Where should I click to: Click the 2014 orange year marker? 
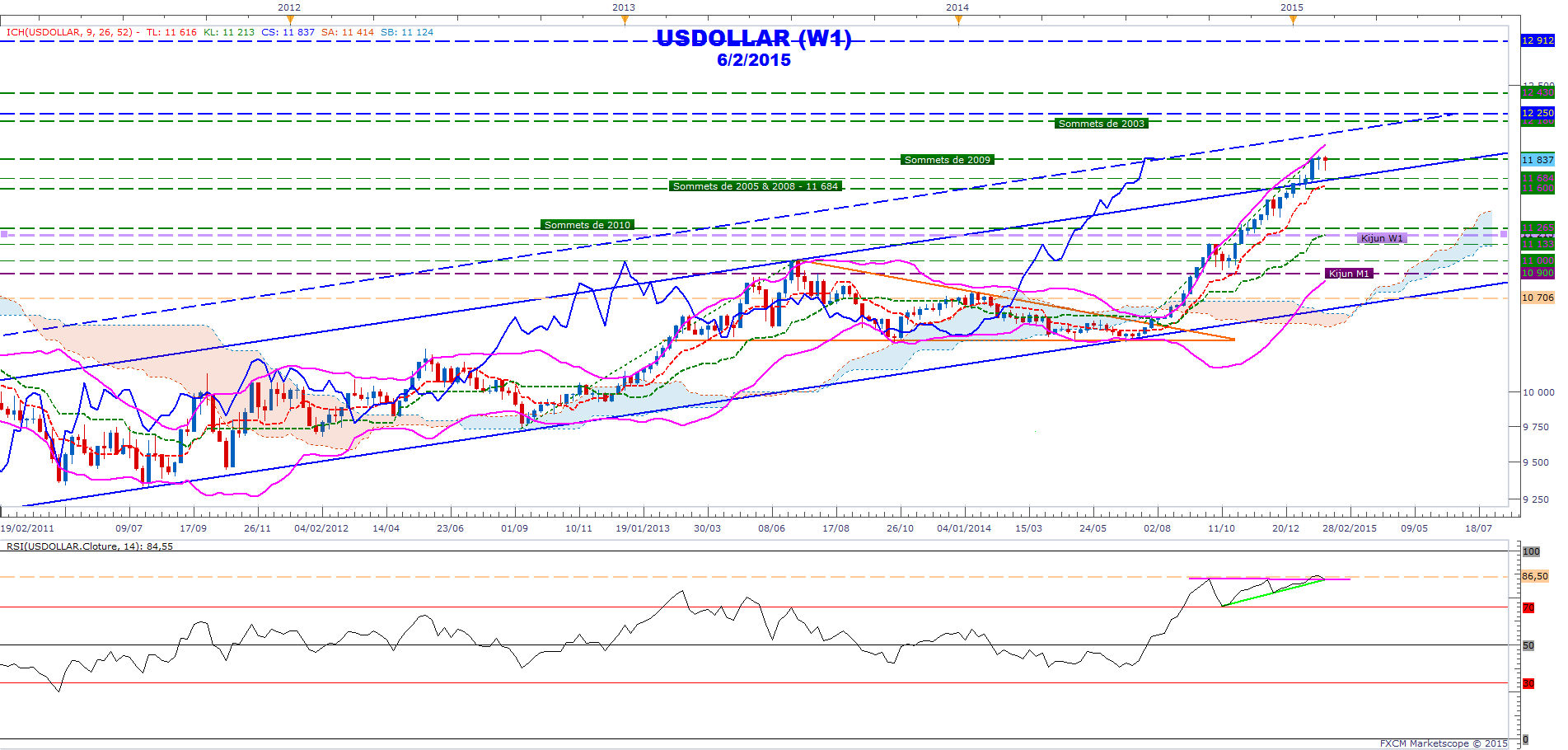(957, 19)
